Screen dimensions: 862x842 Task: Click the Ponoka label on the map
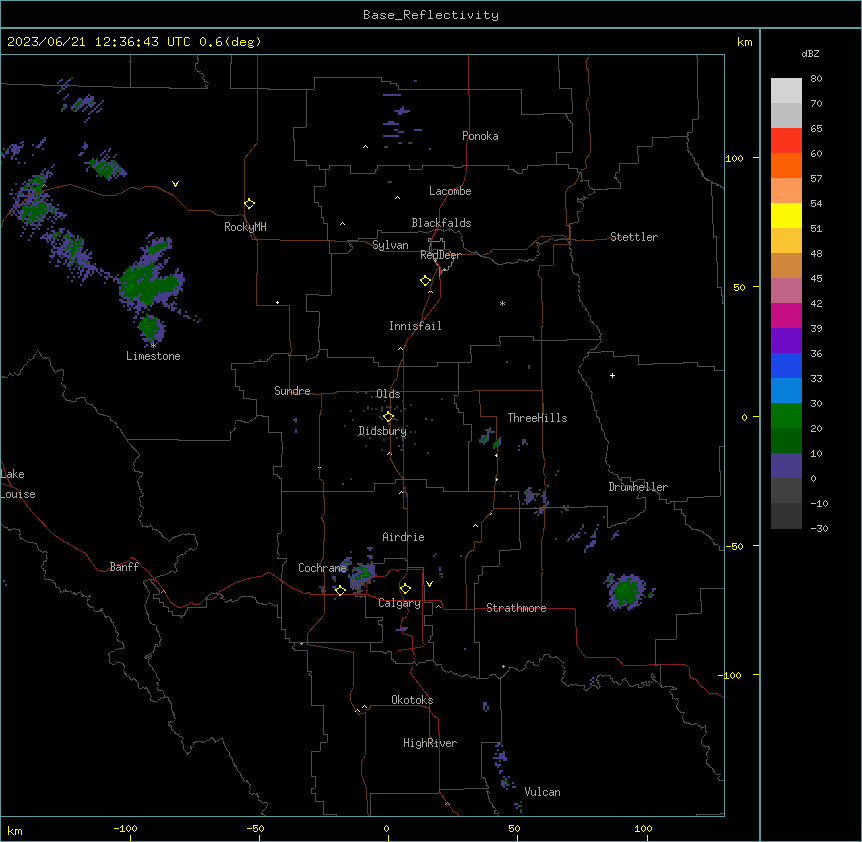point(480,136)
